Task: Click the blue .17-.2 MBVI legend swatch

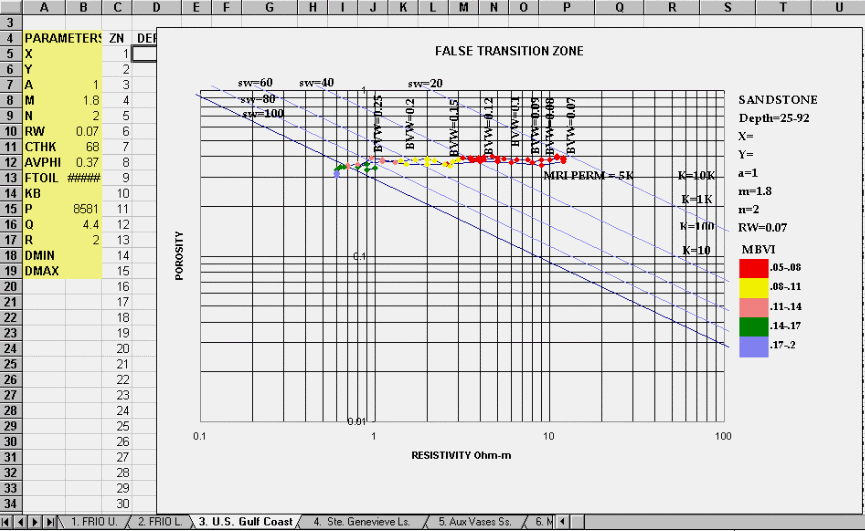Action: (752, 345)
